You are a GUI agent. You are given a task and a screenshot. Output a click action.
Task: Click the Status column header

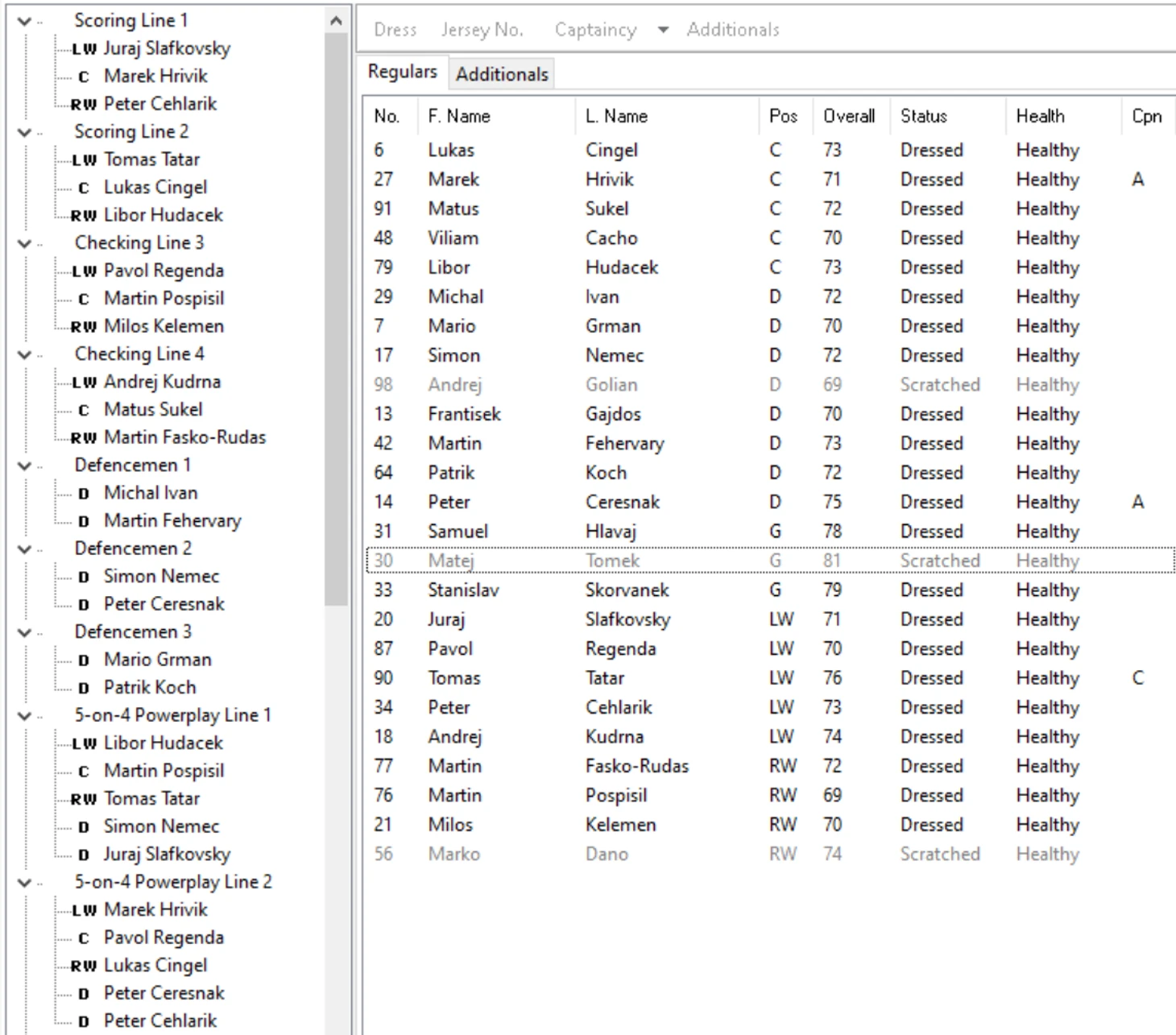[x=923, y=116]
